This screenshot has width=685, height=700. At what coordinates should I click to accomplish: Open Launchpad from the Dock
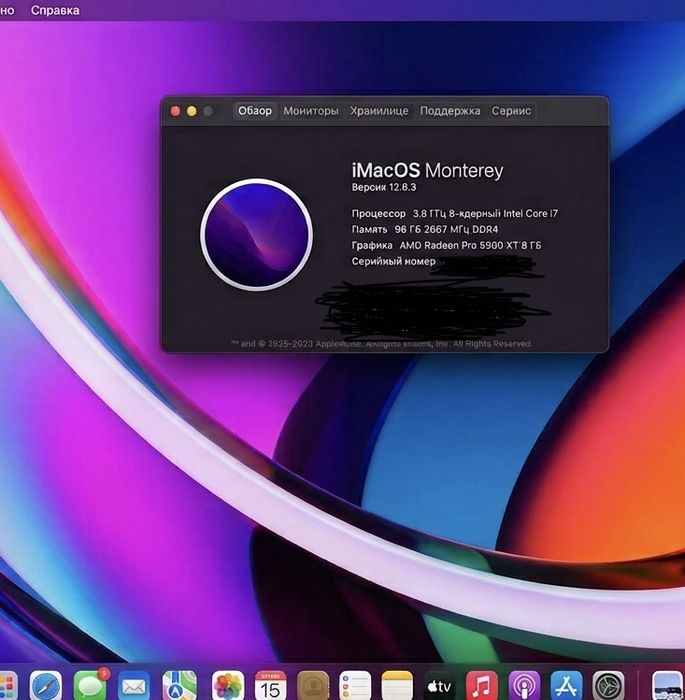coord(8,686)
